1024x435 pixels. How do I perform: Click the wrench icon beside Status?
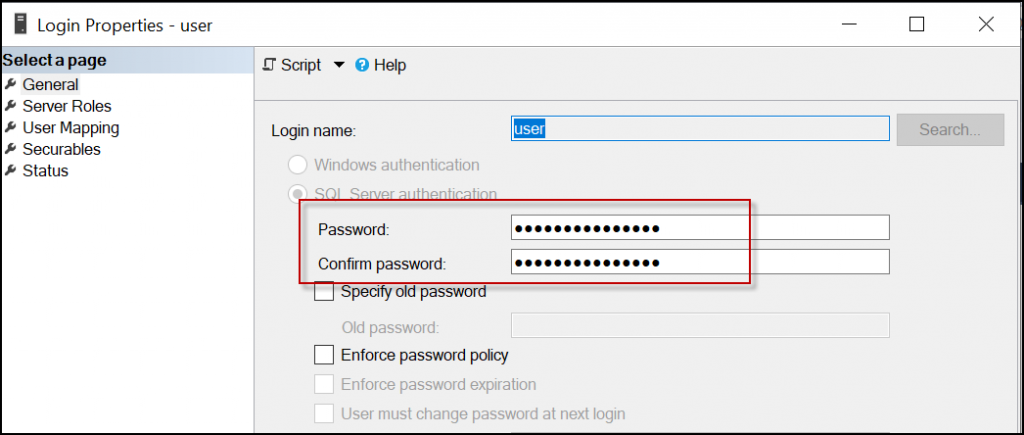(10, 170)
